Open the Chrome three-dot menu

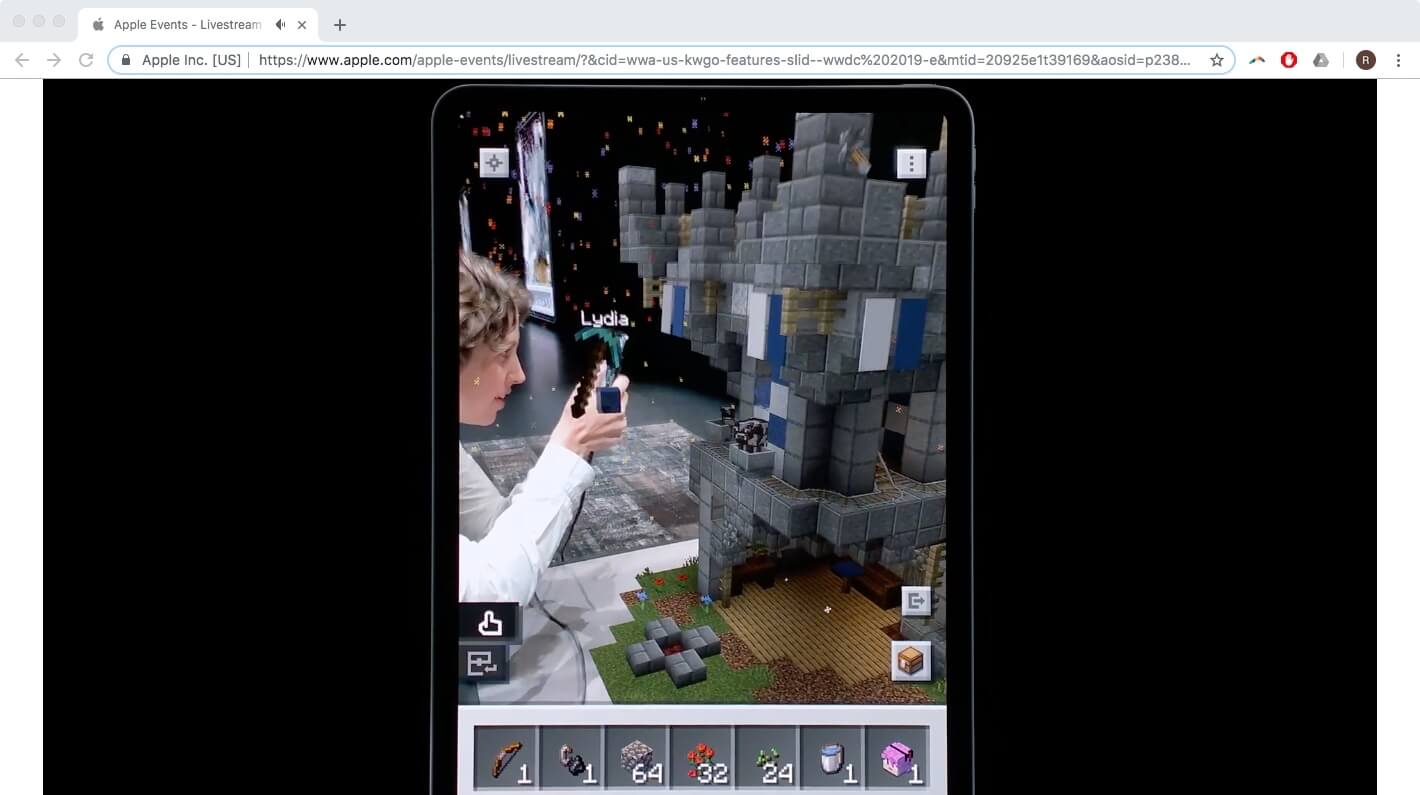[1398, 60]
